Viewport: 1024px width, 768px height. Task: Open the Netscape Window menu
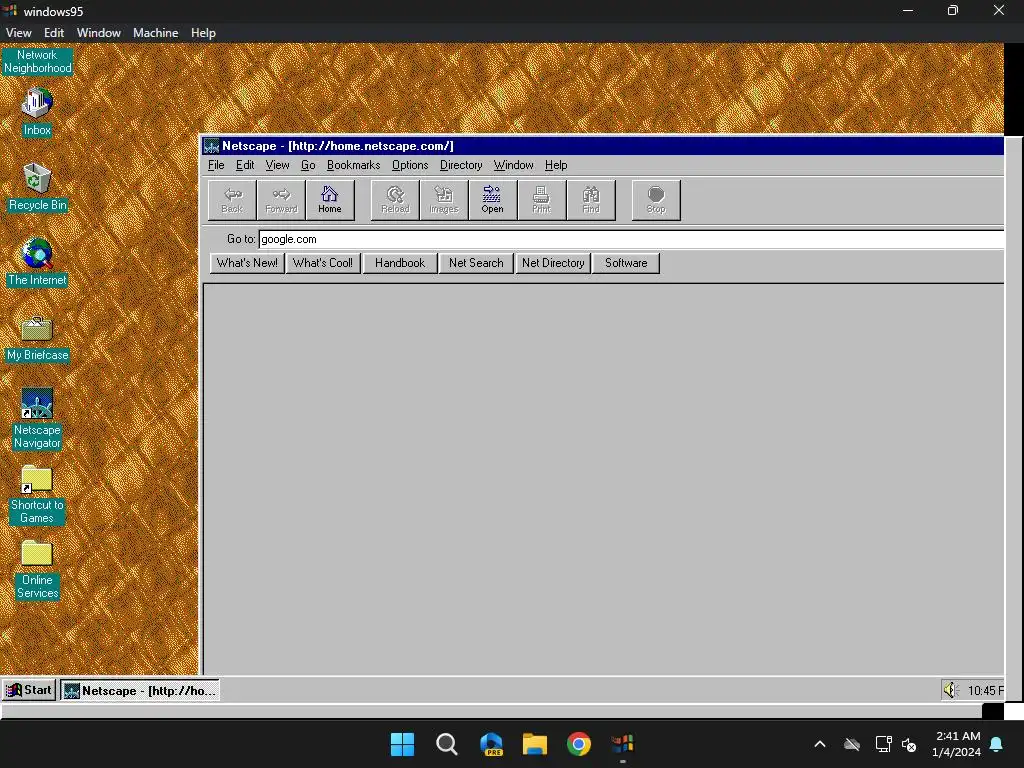point(513,165)
